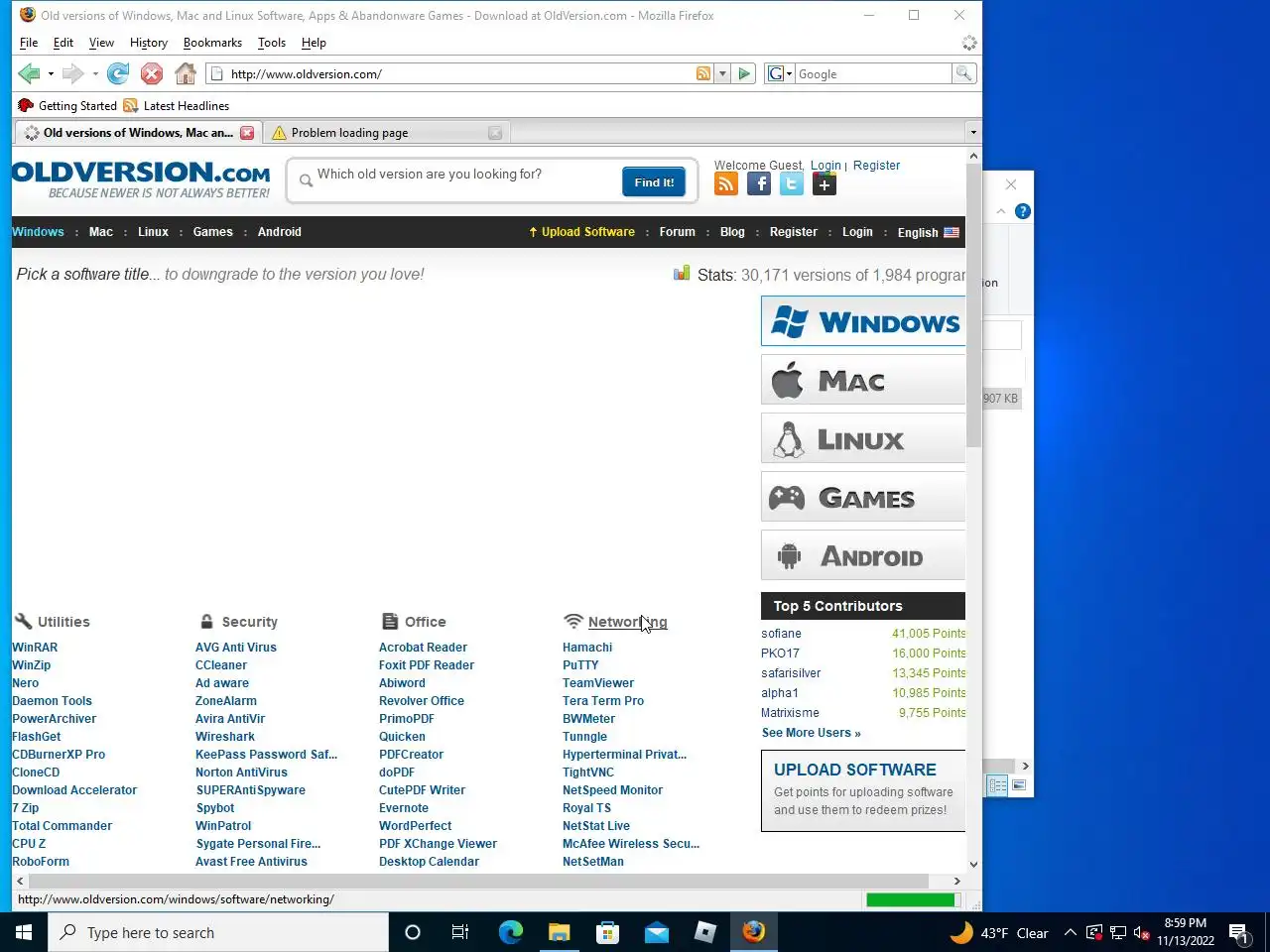This screenshot has width=1270, height=952.
Task: Open the OldVersion Facebook icon
Action: click(x=759, y=183)
